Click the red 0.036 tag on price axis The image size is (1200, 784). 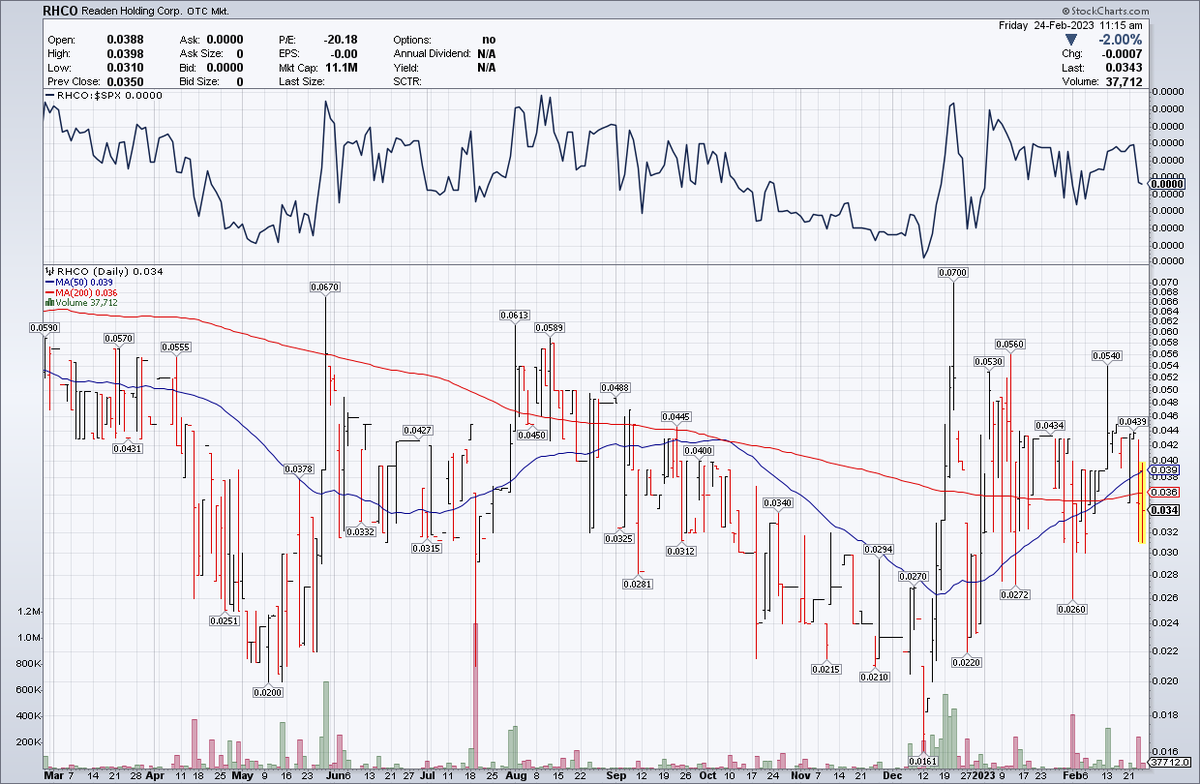point(1164,492)
